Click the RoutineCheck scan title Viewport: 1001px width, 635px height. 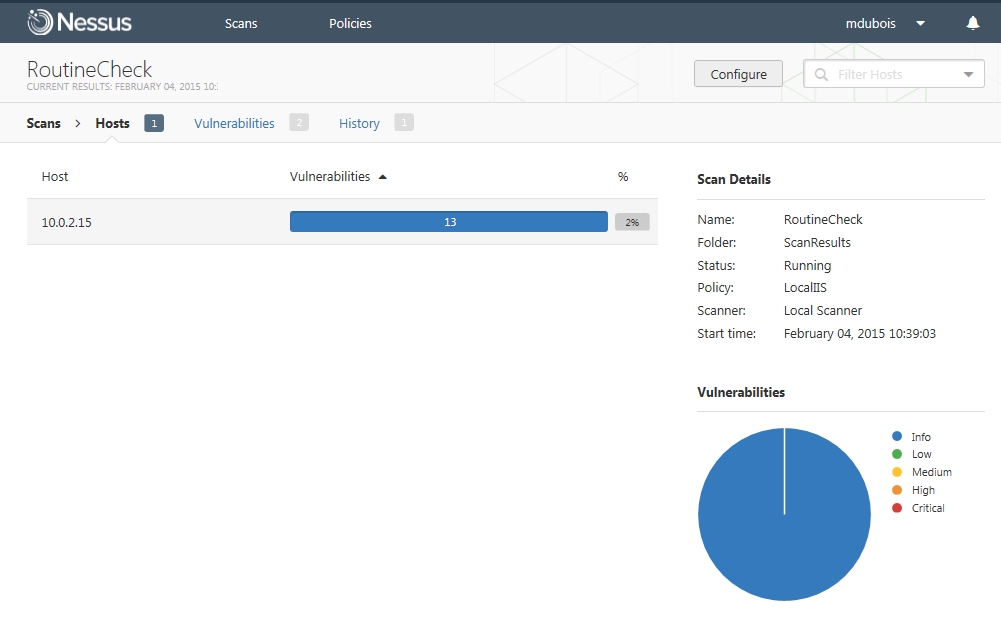point(89,69)
